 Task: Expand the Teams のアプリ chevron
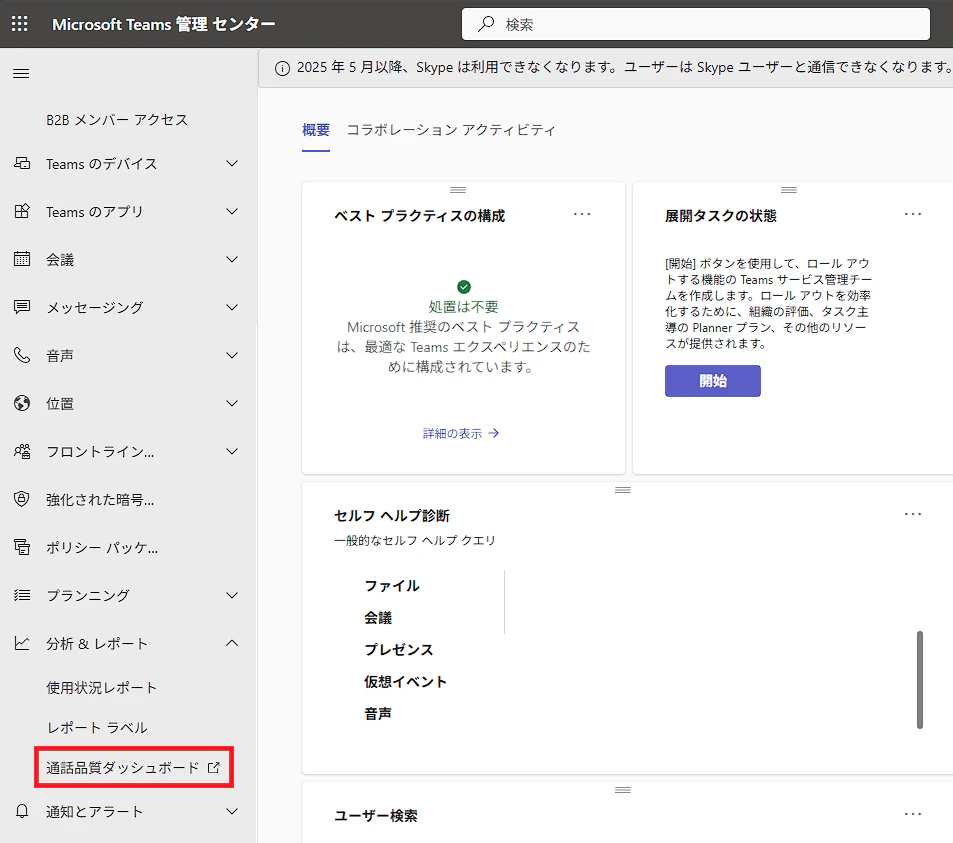(x=232, y=212)
